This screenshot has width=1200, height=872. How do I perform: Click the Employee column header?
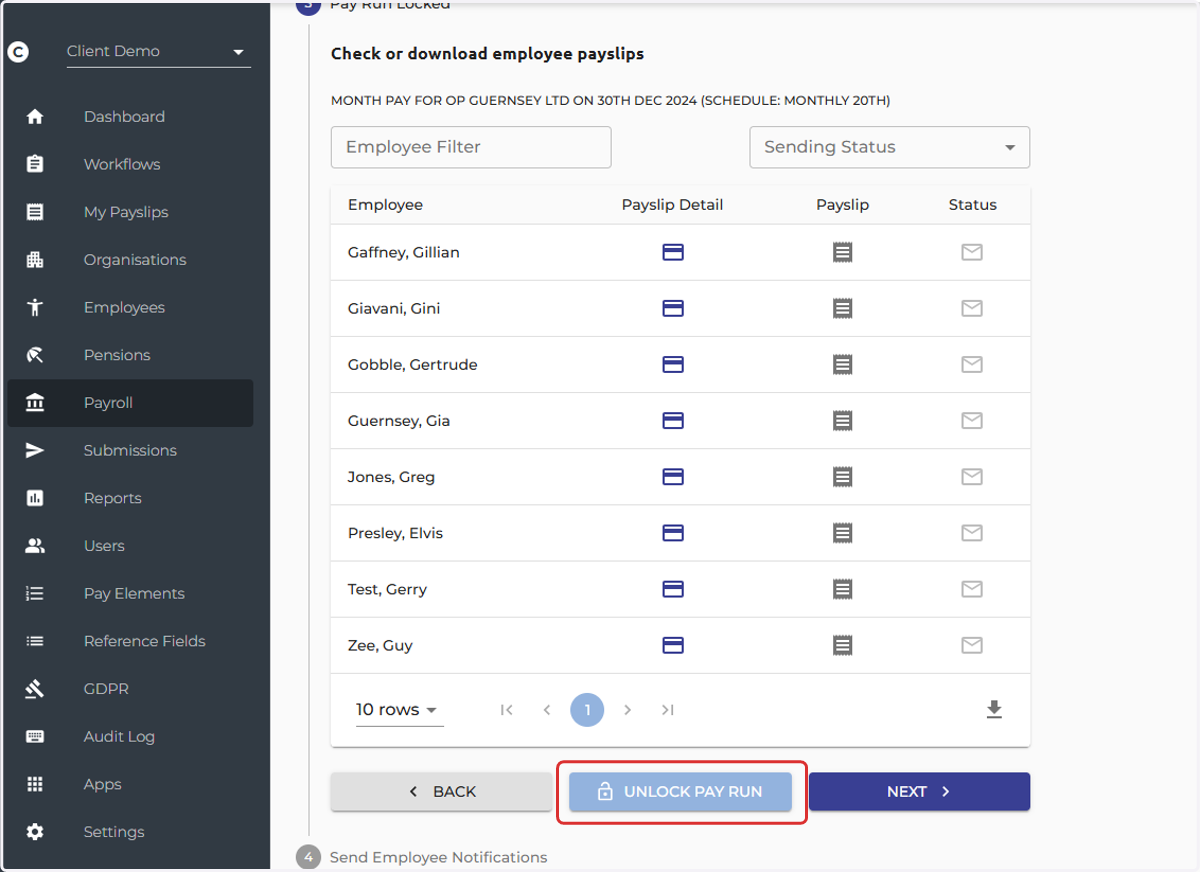coord(385,204)
